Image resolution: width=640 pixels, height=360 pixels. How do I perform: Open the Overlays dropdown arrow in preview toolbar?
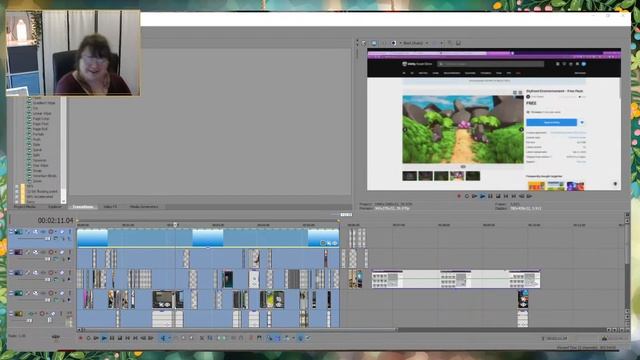point(442,43)
